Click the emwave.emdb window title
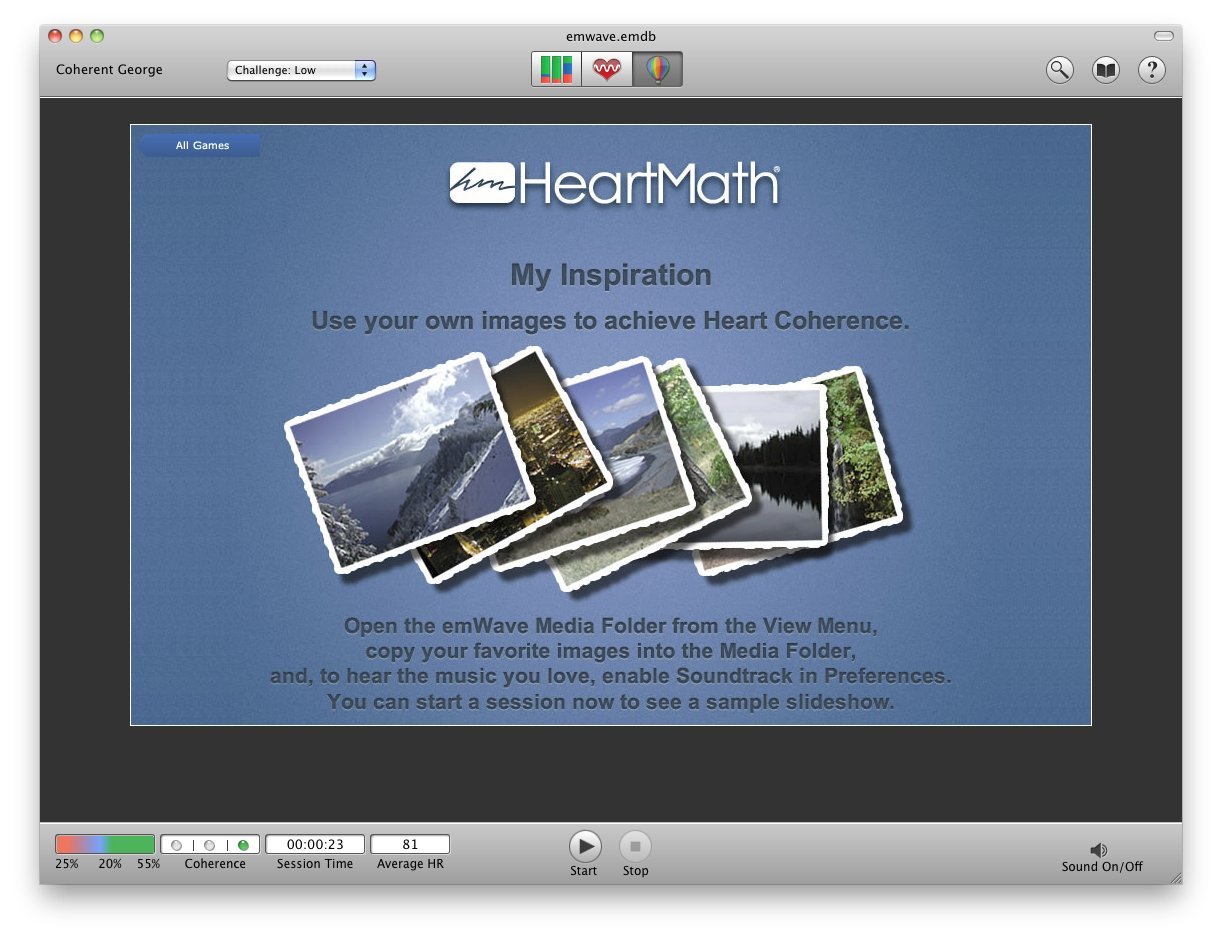Viewport: 1222px width, 939px height. click(611, 36)
